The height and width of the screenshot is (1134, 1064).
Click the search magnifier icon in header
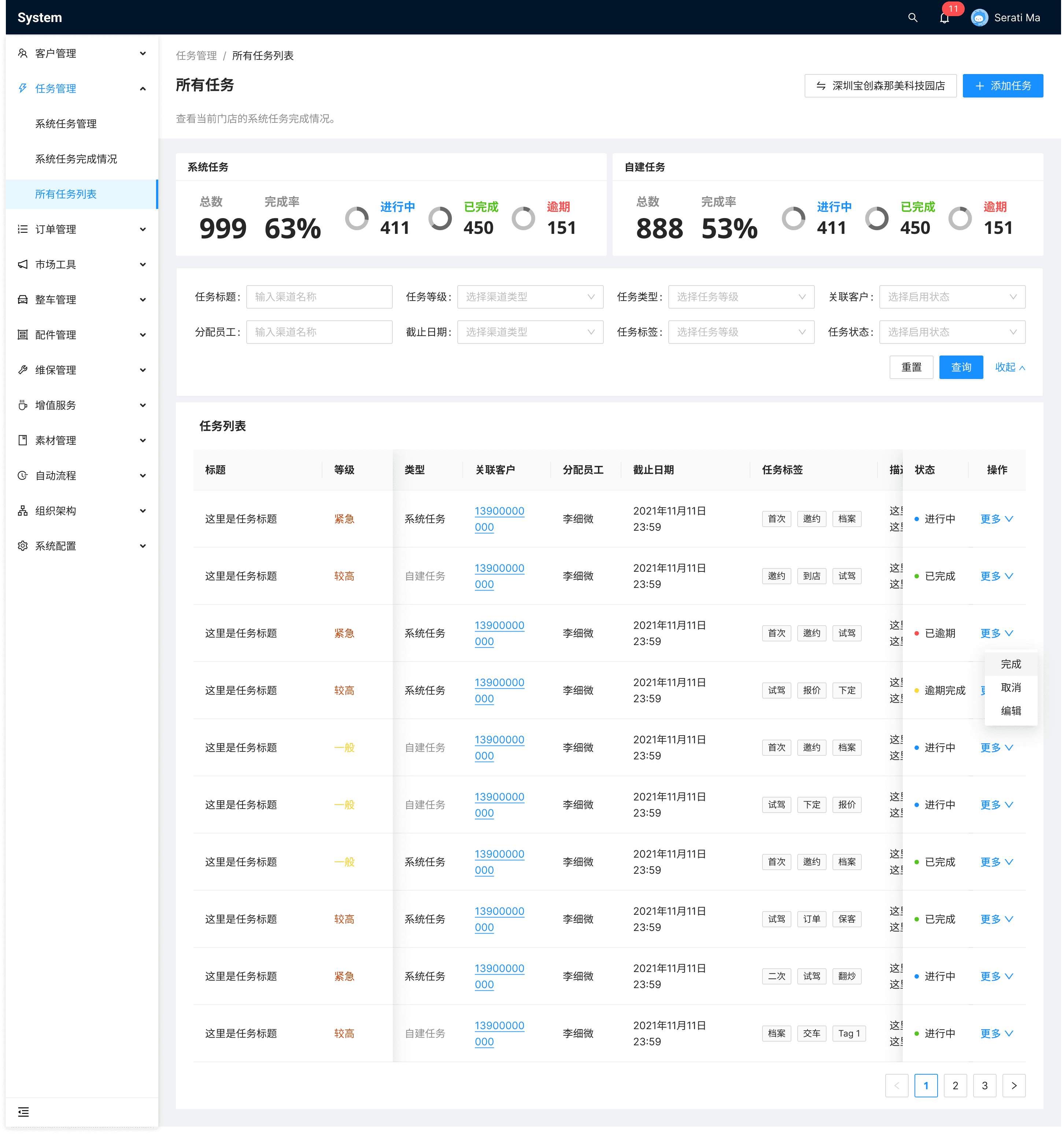point(912,18)
